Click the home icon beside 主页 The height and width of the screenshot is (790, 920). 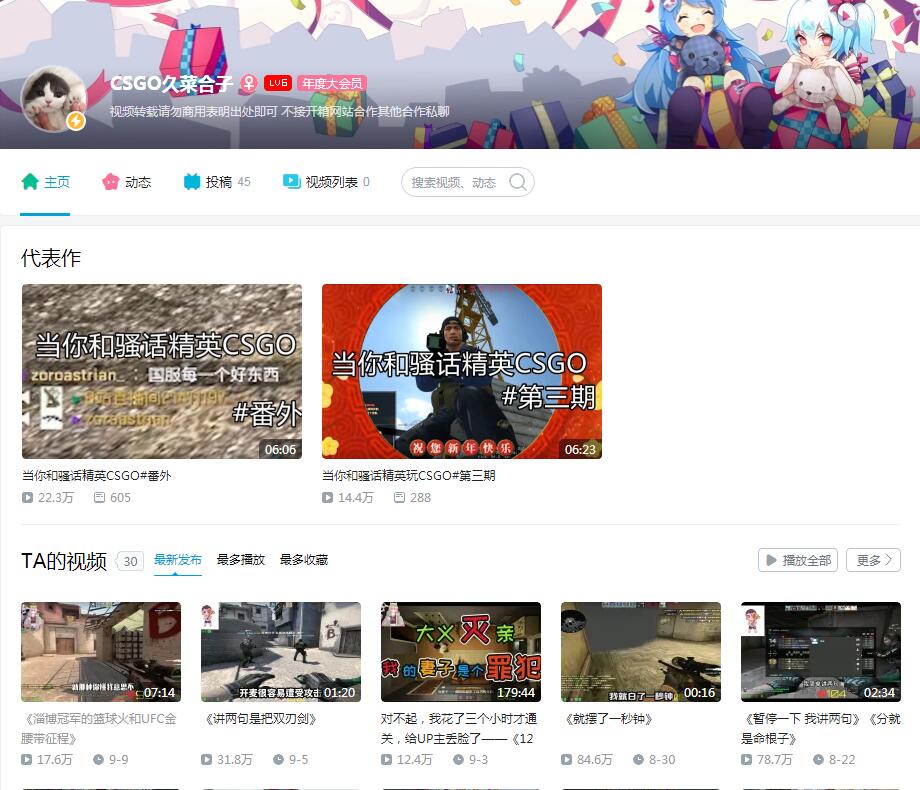(30, 182)
